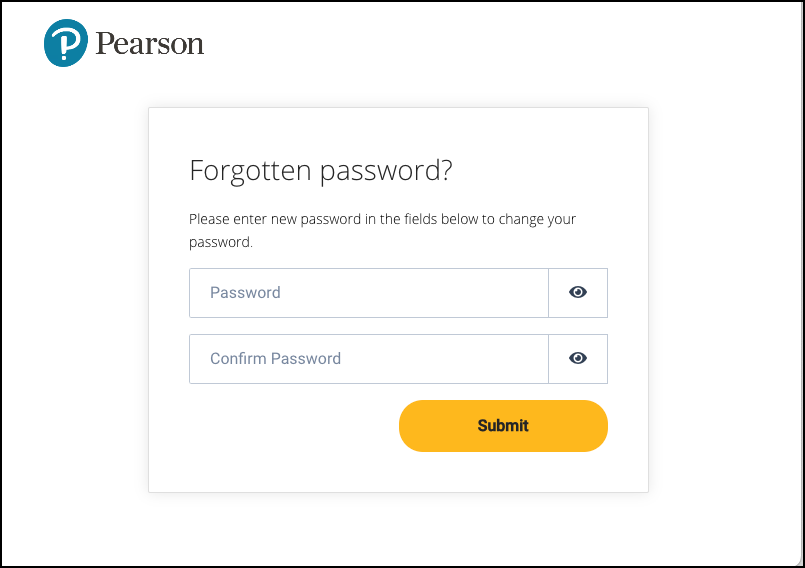Click the "Submit" label text
This screenshot has width=805, height=568.
point(503,426)
